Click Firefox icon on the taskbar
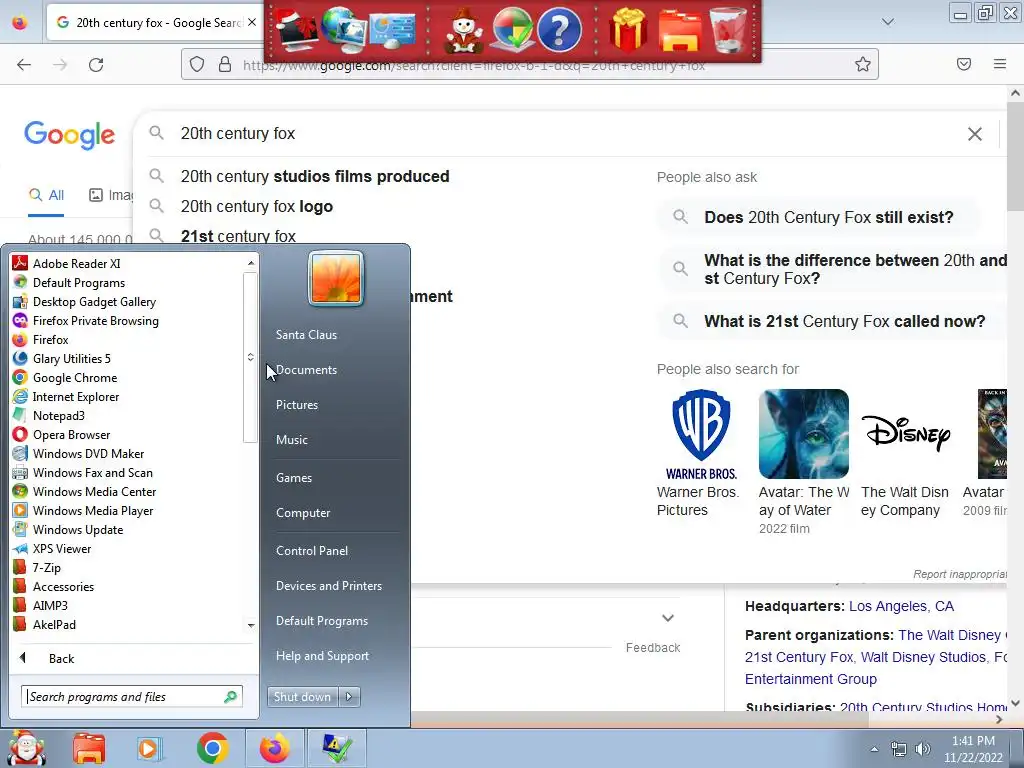 click(x=274, y=748)
